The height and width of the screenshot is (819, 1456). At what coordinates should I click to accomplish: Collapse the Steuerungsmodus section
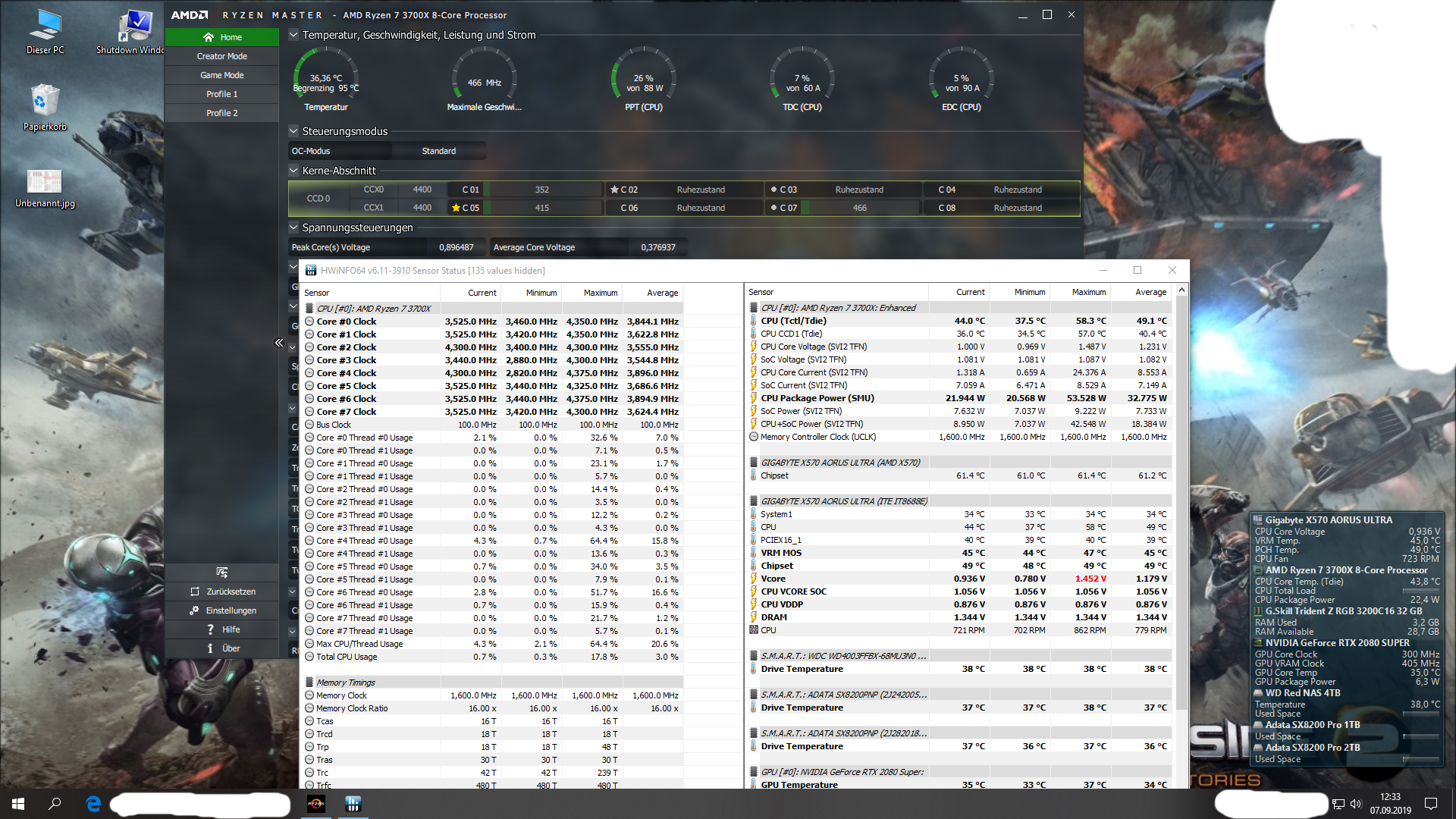[293, 131]
